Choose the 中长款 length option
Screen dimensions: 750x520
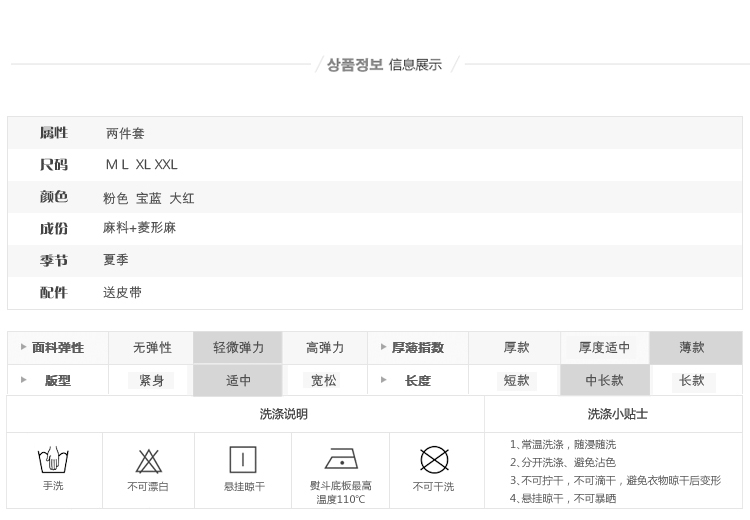pyautogui.click(x=604, y=381)
